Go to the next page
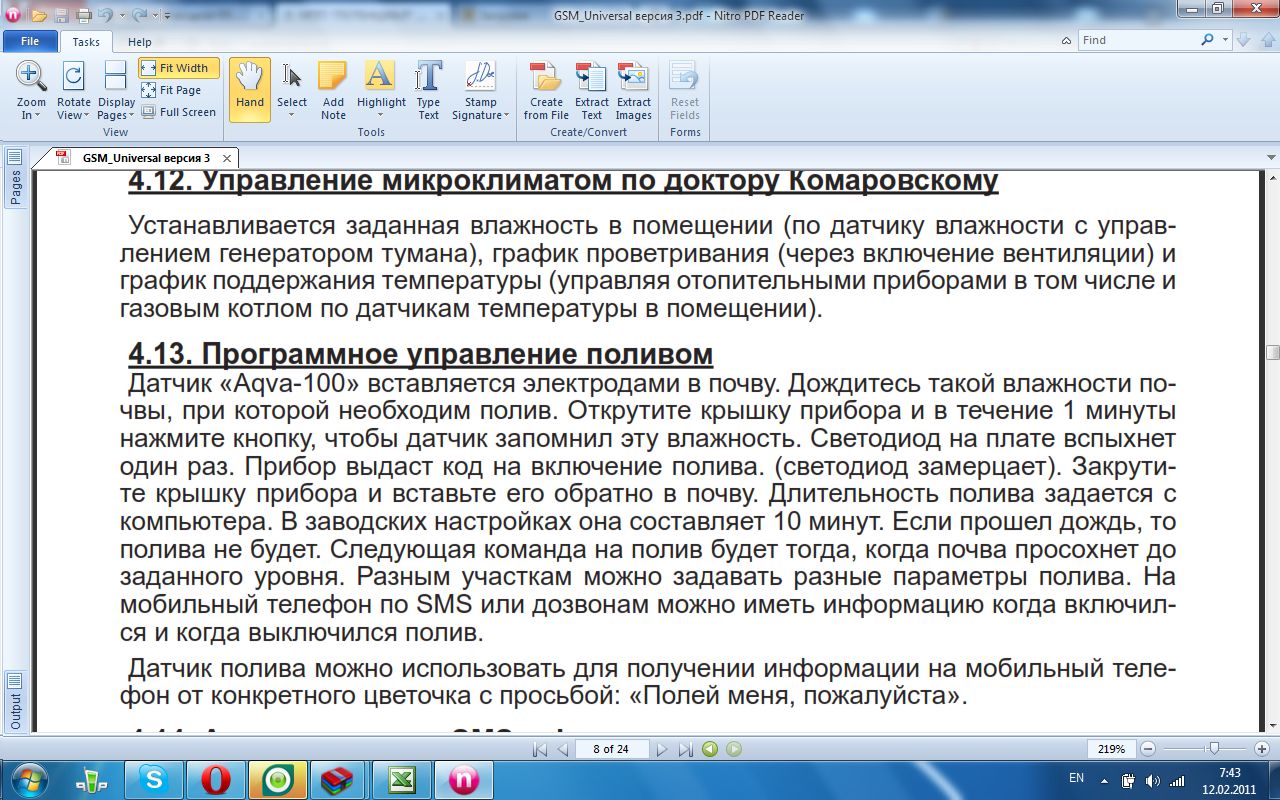 coord(662,749)
